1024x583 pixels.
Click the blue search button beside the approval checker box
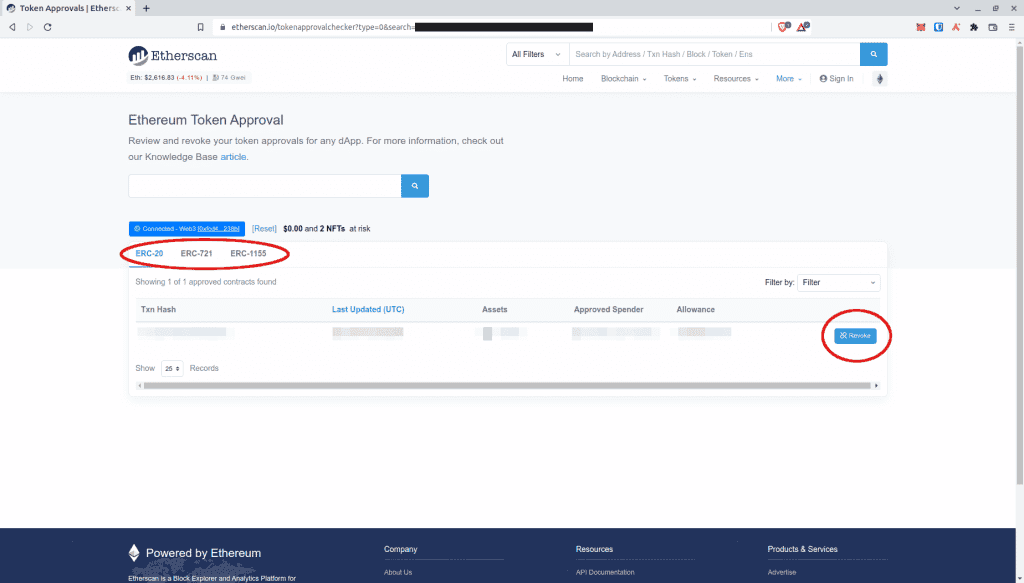414,186
